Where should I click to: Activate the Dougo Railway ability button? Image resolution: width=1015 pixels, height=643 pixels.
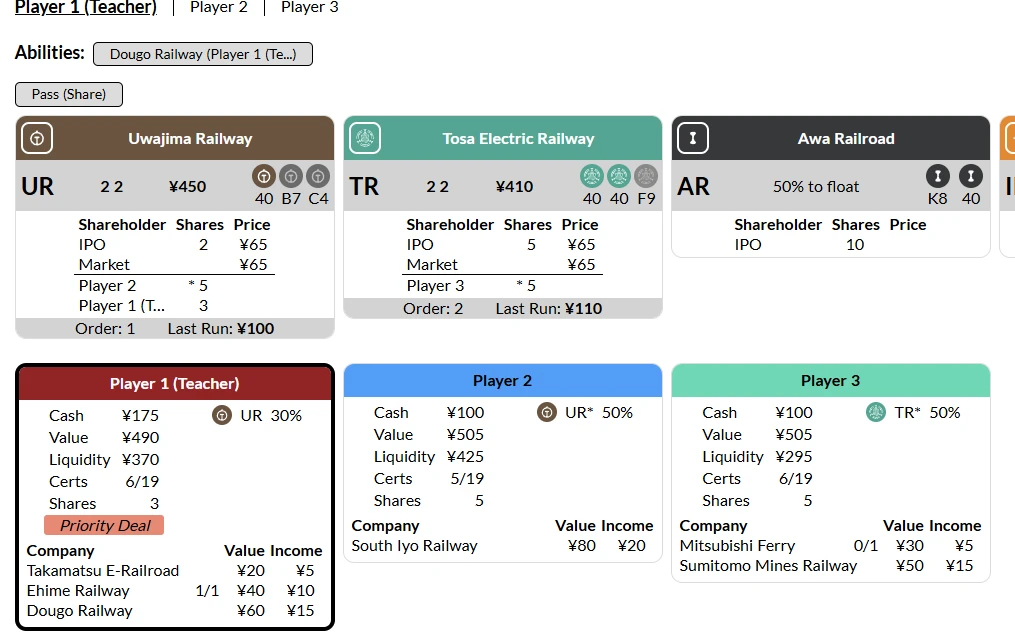[203, 54]
